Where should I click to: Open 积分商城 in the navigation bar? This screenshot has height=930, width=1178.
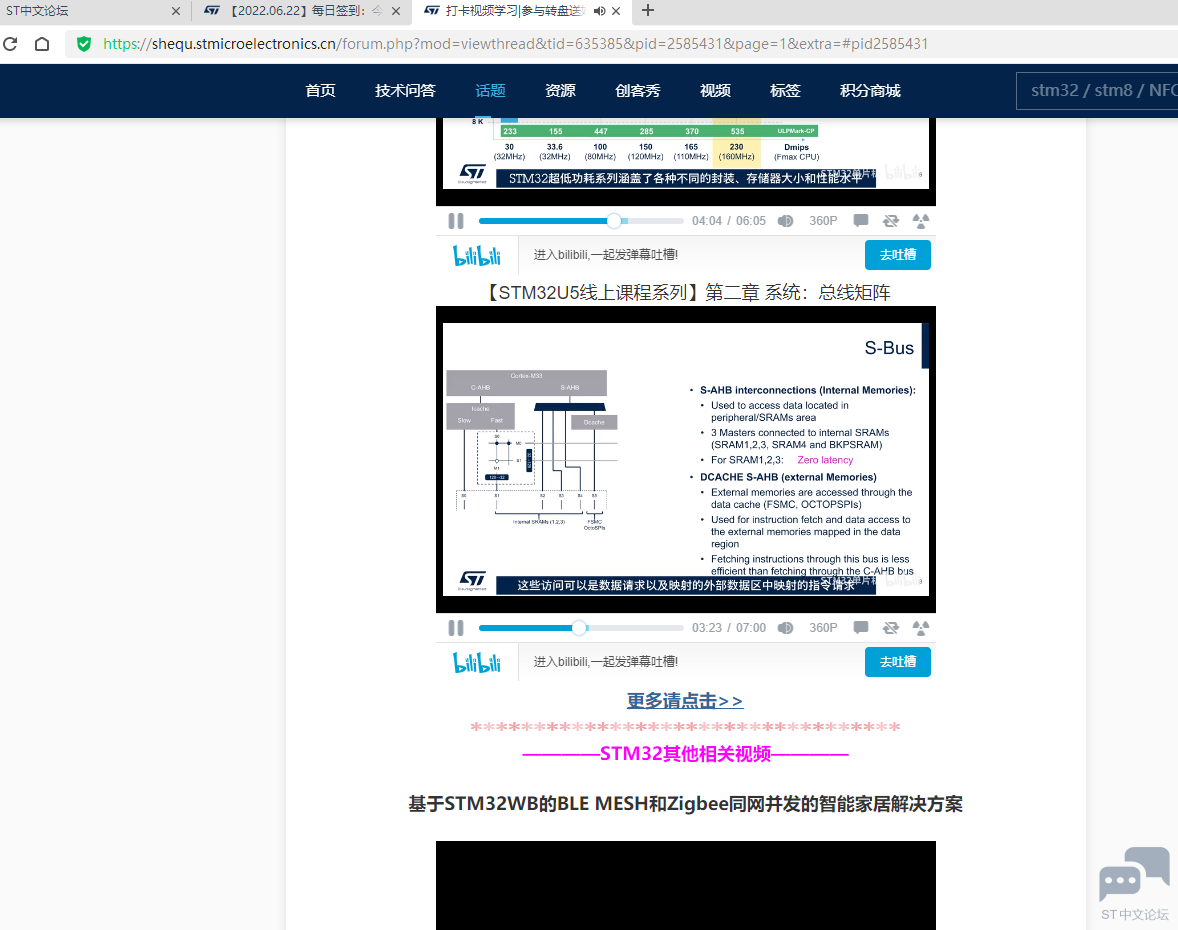point(870,91)
